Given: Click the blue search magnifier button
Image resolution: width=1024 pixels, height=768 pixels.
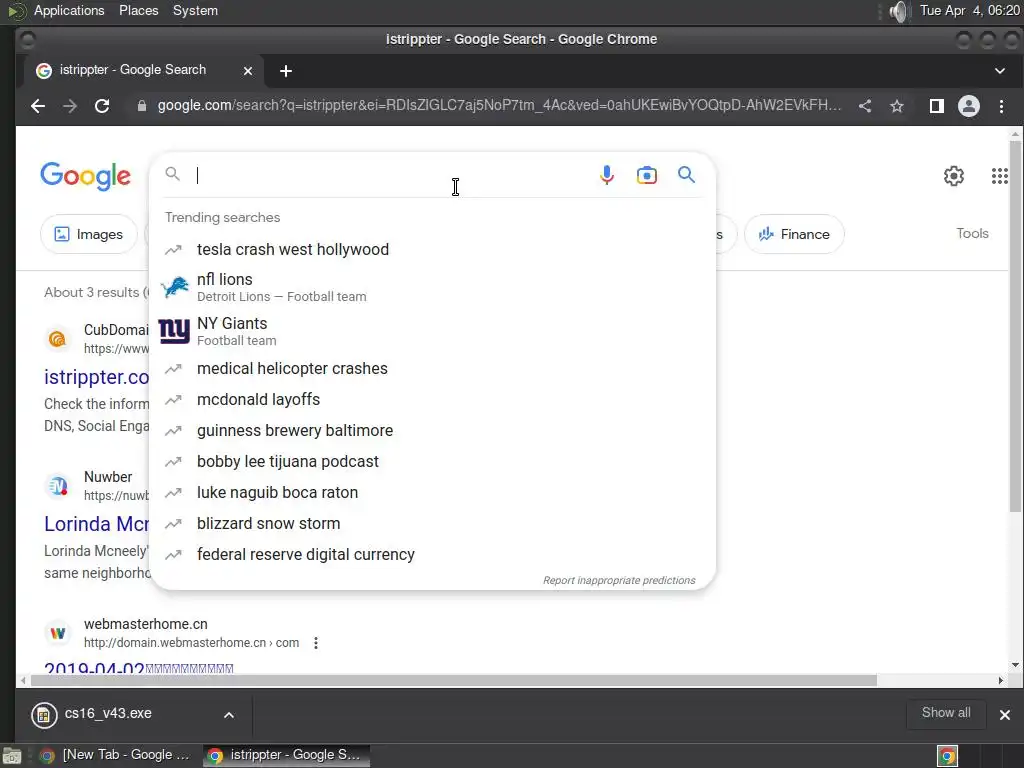Looking at the screenshot, I should (x=686, y=174).
